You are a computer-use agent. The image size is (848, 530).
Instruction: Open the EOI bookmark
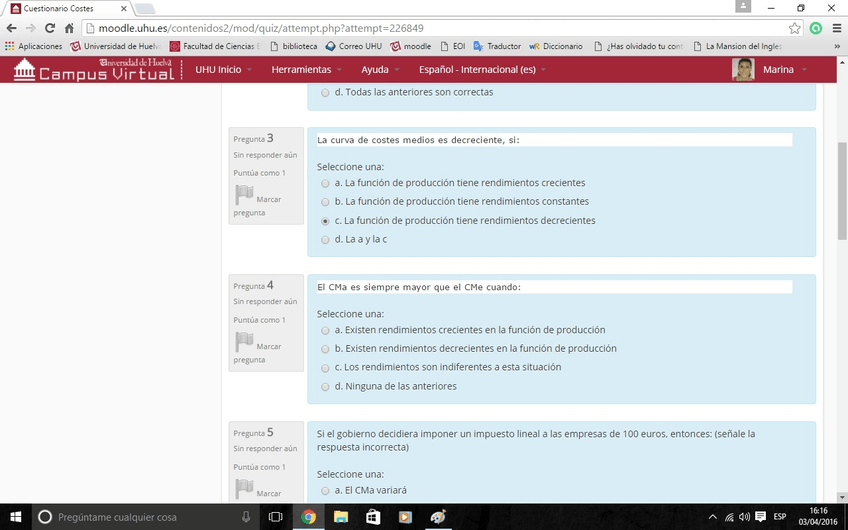pyautogui.click(x=453, y=47)
